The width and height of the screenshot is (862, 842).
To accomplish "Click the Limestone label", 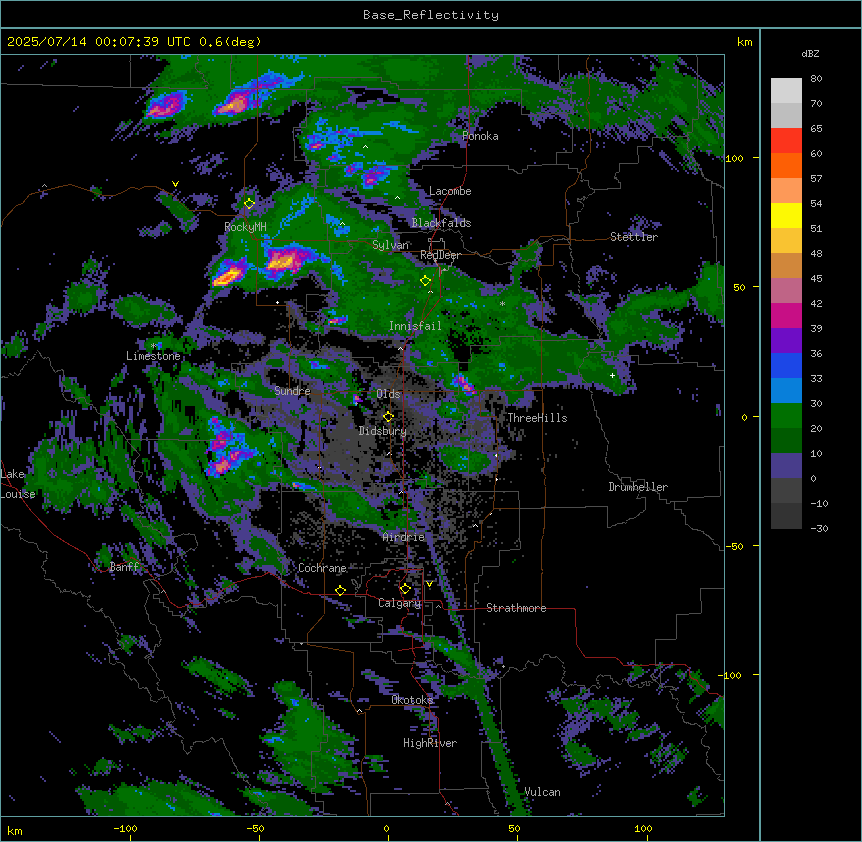I will point(153,356).
